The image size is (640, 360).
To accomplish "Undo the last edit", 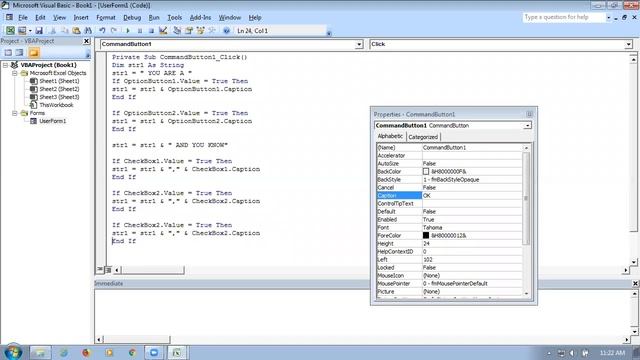I will (x=102, y=31).
